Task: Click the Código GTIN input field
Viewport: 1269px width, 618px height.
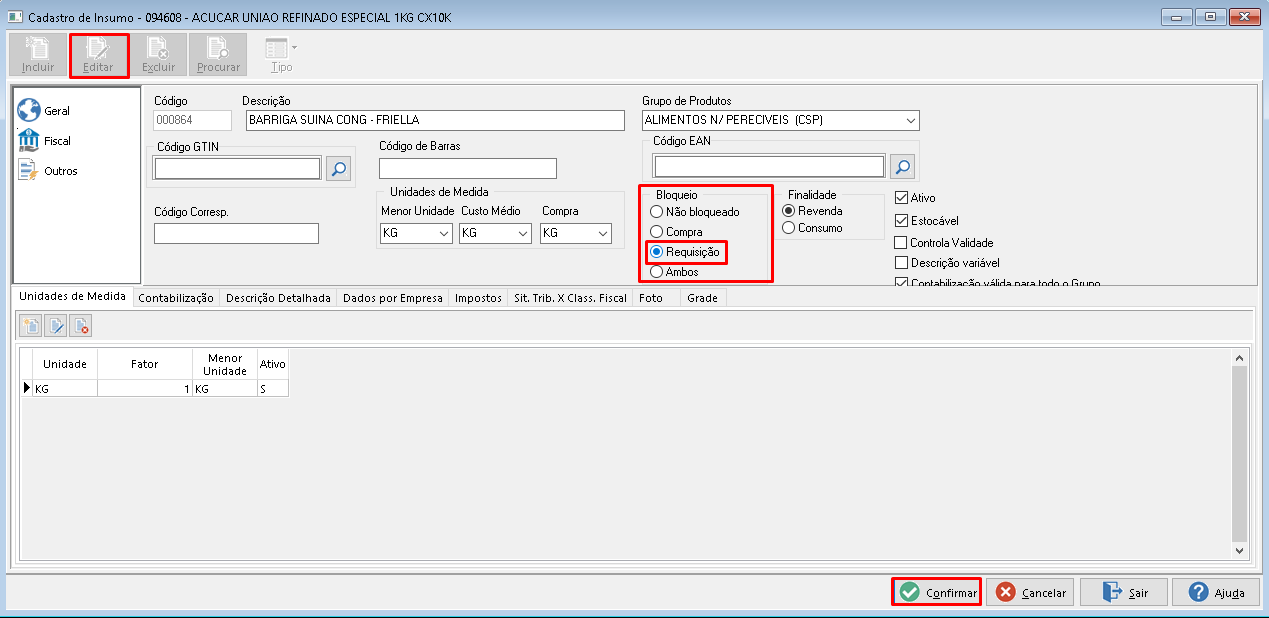Action: coord(237,168)
